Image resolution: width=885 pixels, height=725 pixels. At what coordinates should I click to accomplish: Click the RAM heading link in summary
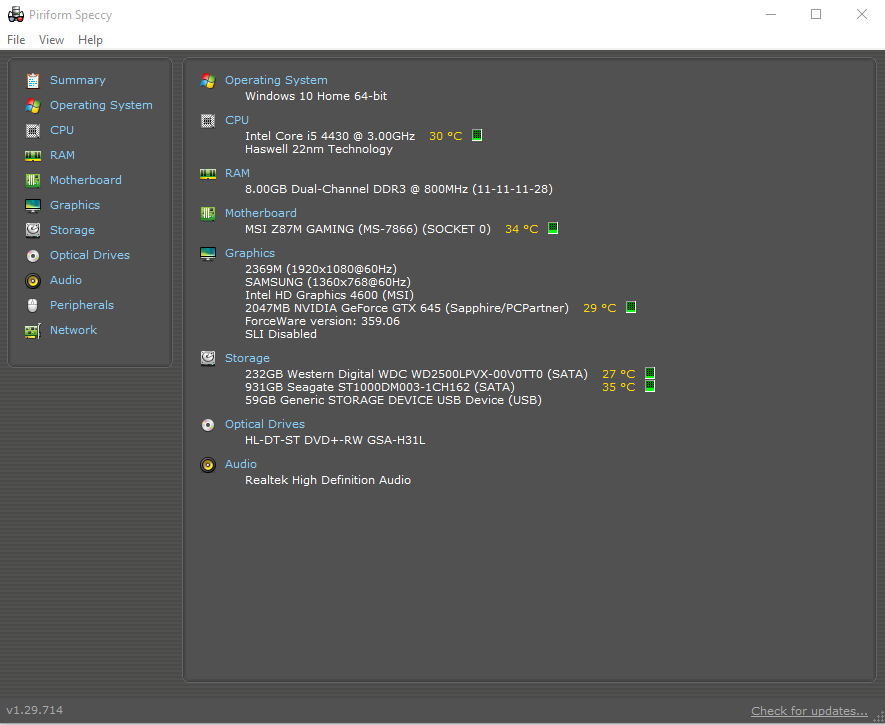click(237, 173)
